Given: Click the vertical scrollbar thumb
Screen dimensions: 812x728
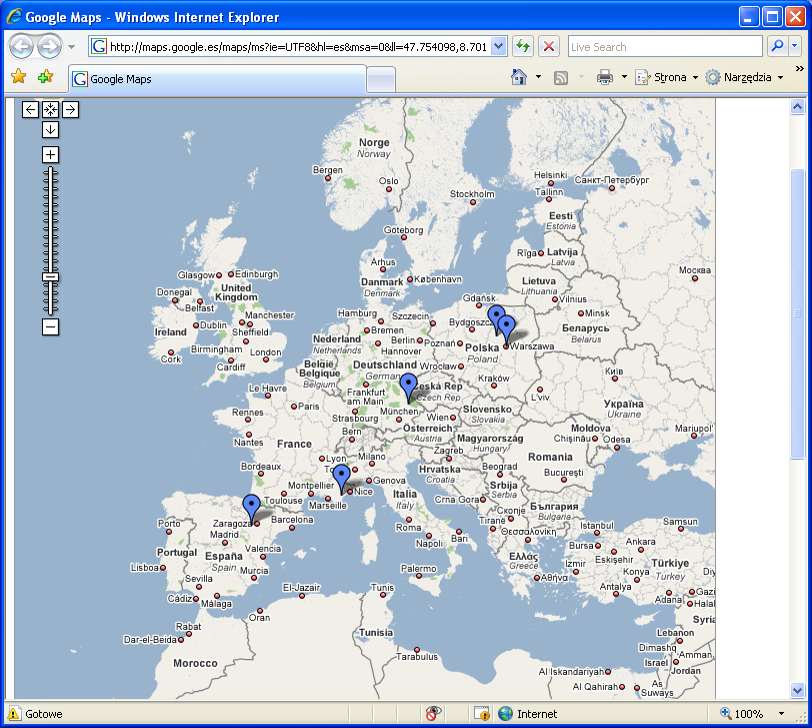Looking at the screenshot, I should point(798,313).
